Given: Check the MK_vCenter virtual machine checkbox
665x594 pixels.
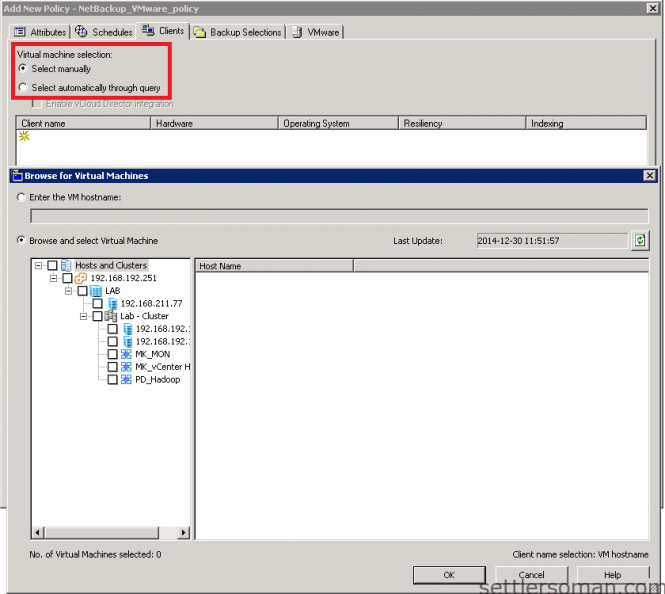Looking at the screenshot, I should coord(112,367).
